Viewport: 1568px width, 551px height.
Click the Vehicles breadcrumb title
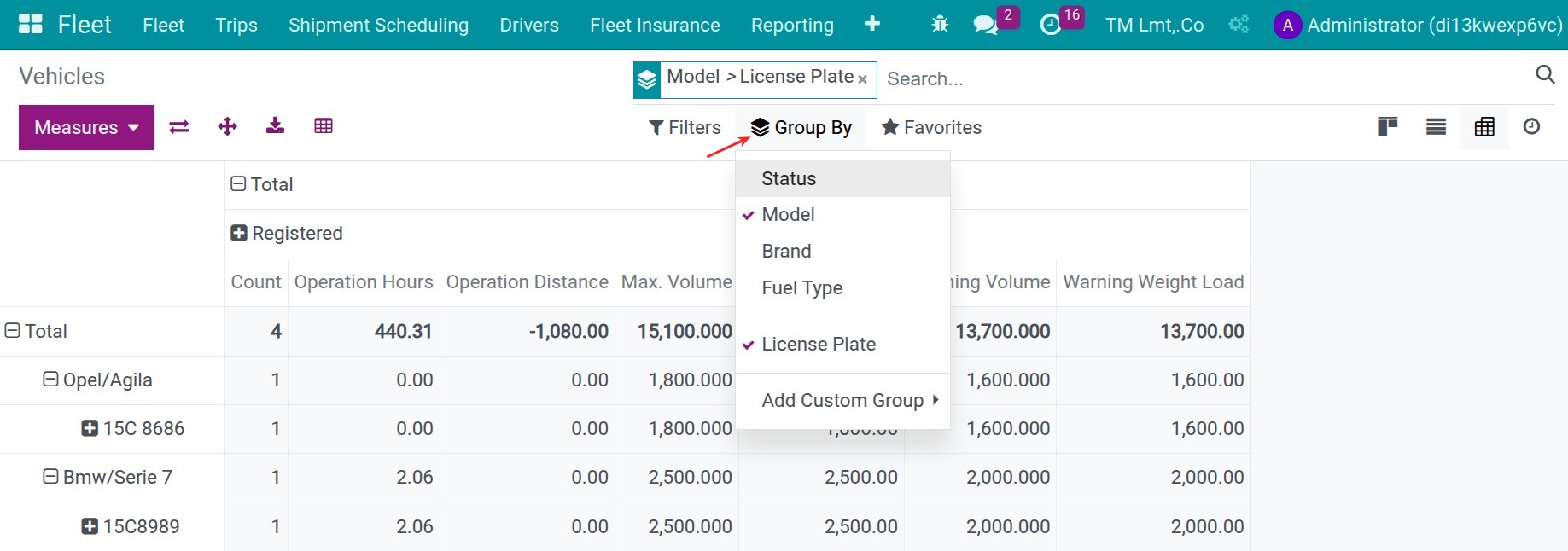[x=61, y=76]
